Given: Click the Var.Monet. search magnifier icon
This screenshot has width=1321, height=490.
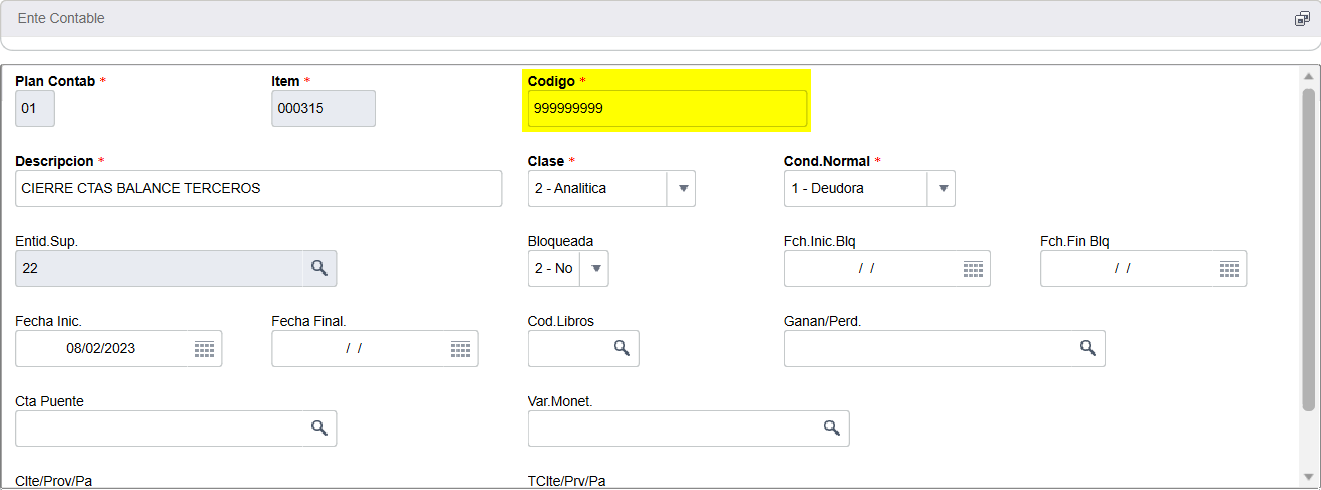Looking at the screenshot, I should click(x=831, y=428).
